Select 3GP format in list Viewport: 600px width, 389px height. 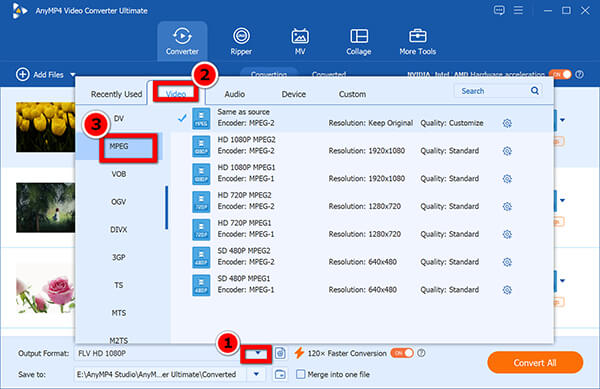(x=119, y=257)
